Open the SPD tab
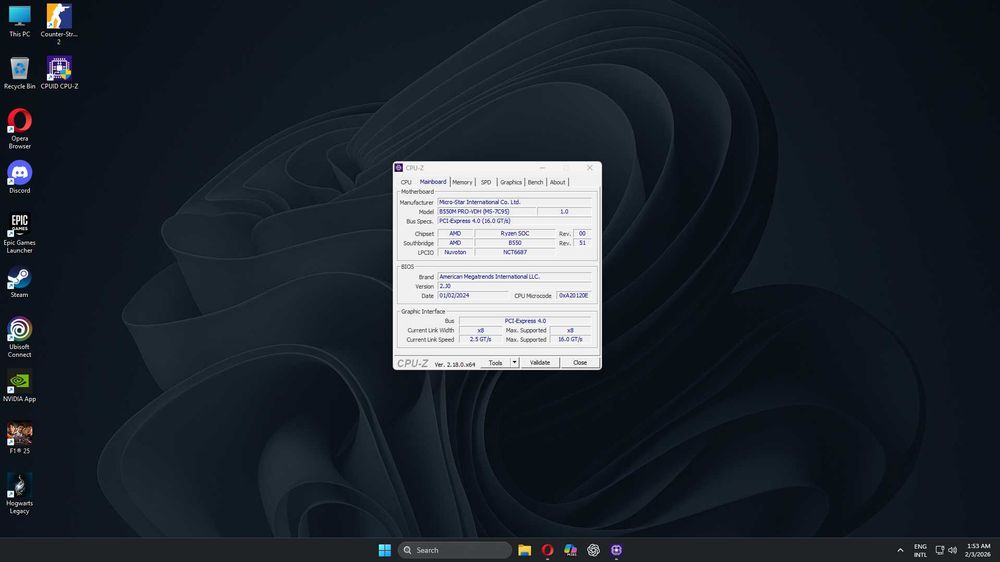 coord(486,182)
